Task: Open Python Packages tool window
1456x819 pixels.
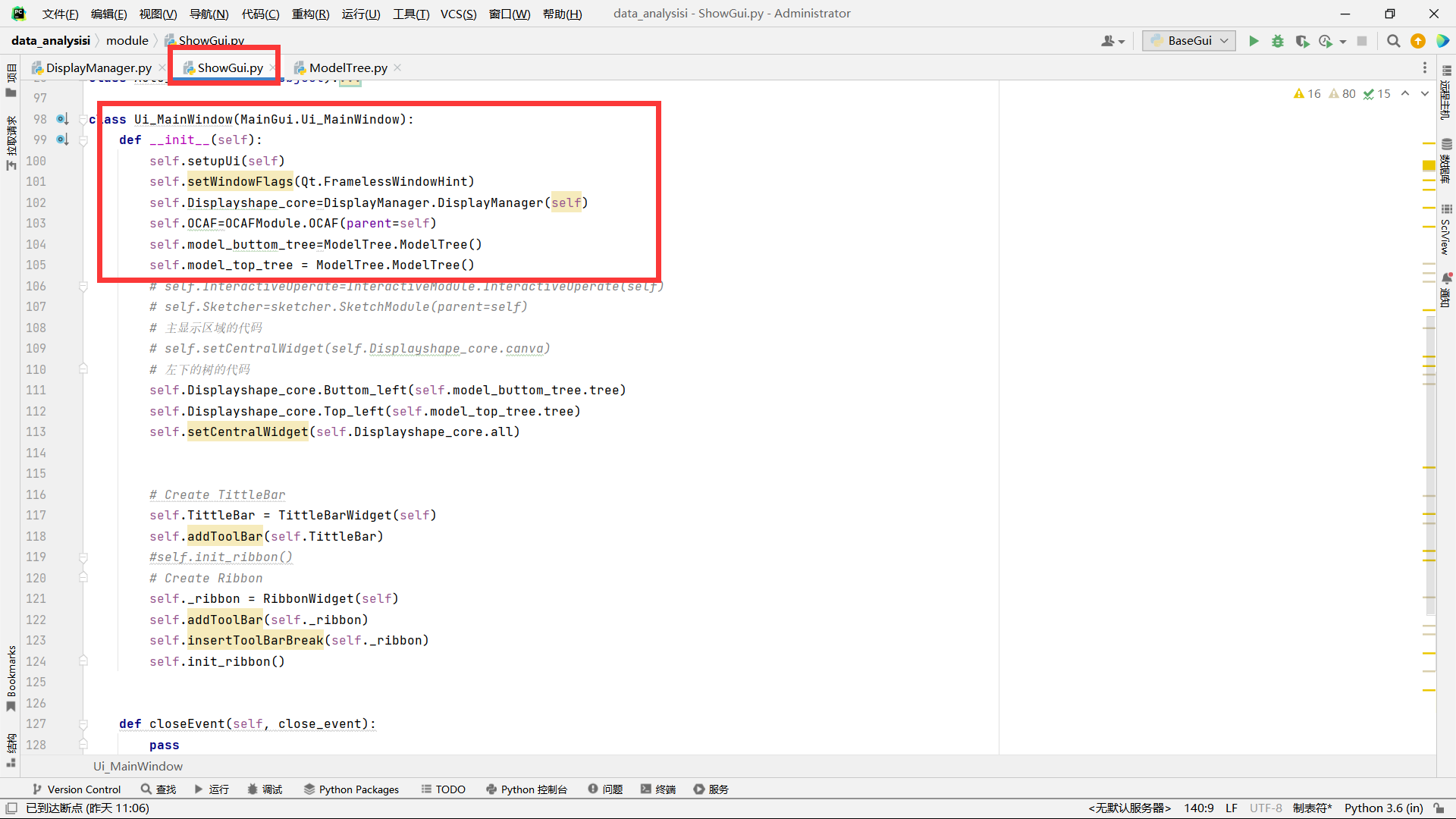Action: coord(351,789)
